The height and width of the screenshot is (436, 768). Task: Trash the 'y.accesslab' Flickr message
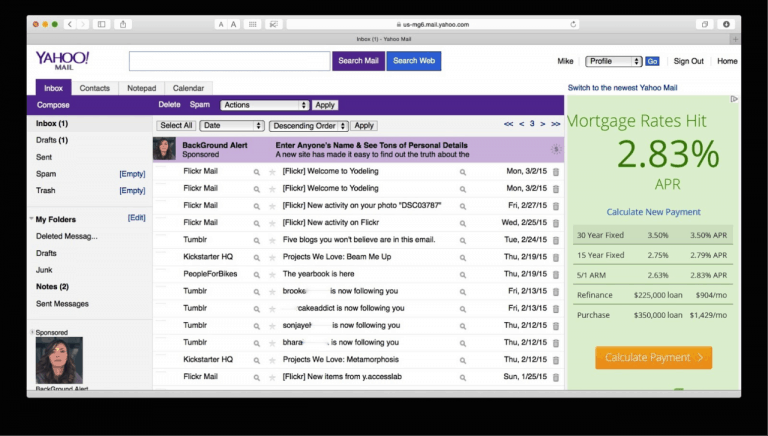(556, 377)
